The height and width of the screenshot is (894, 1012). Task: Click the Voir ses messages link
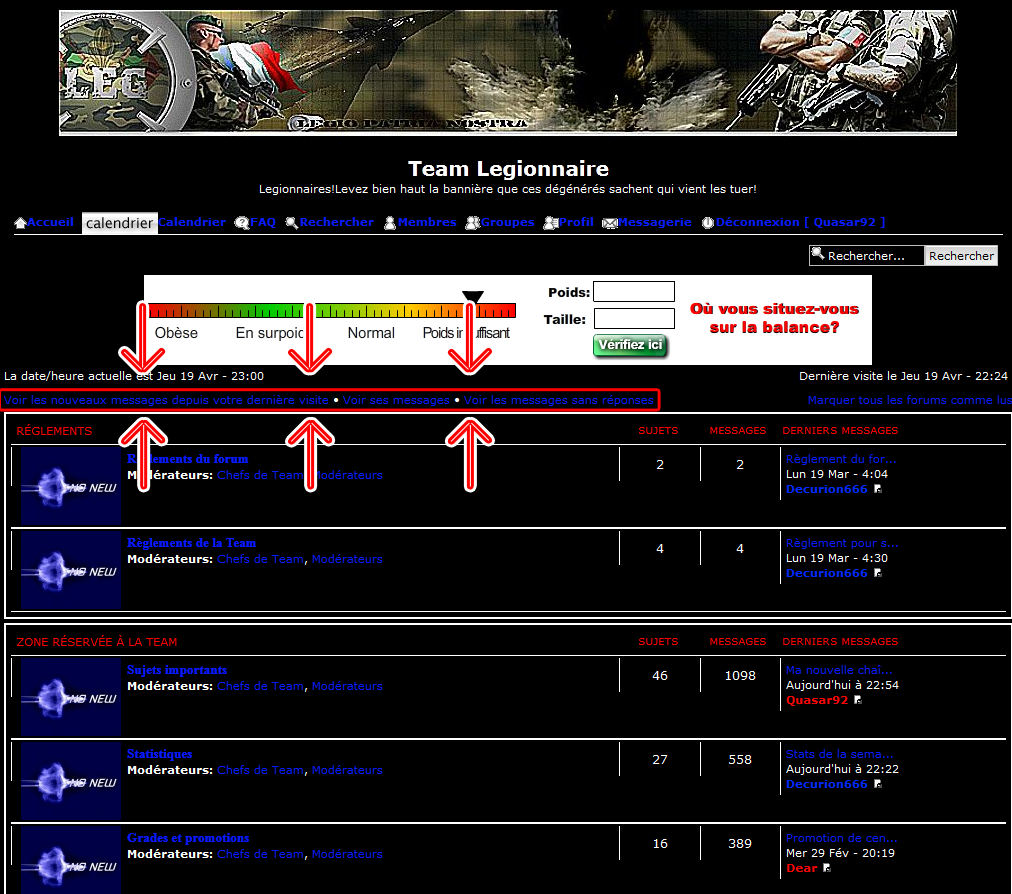tap(396, 400)
